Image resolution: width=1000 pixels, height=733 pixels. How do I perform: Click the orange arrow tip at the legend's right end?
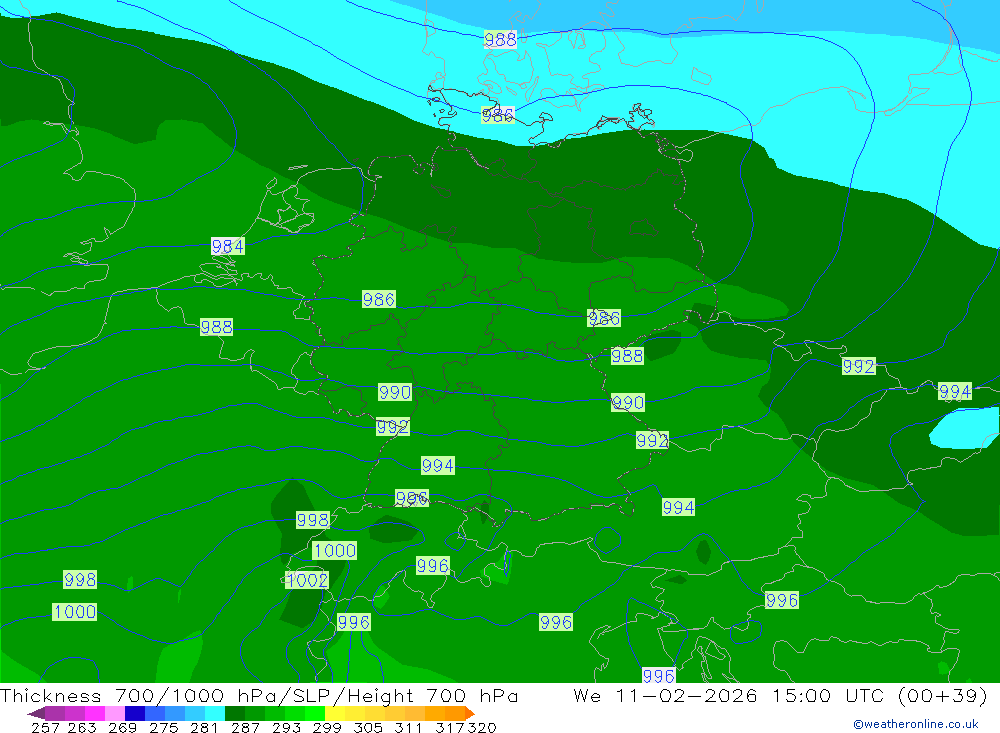[470, 713]
